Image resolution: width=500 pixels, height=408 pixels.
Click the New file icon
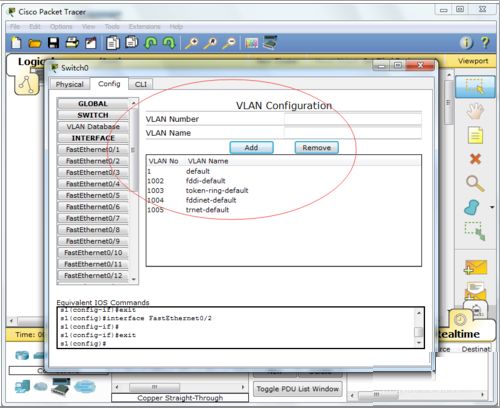coord(16,43)
